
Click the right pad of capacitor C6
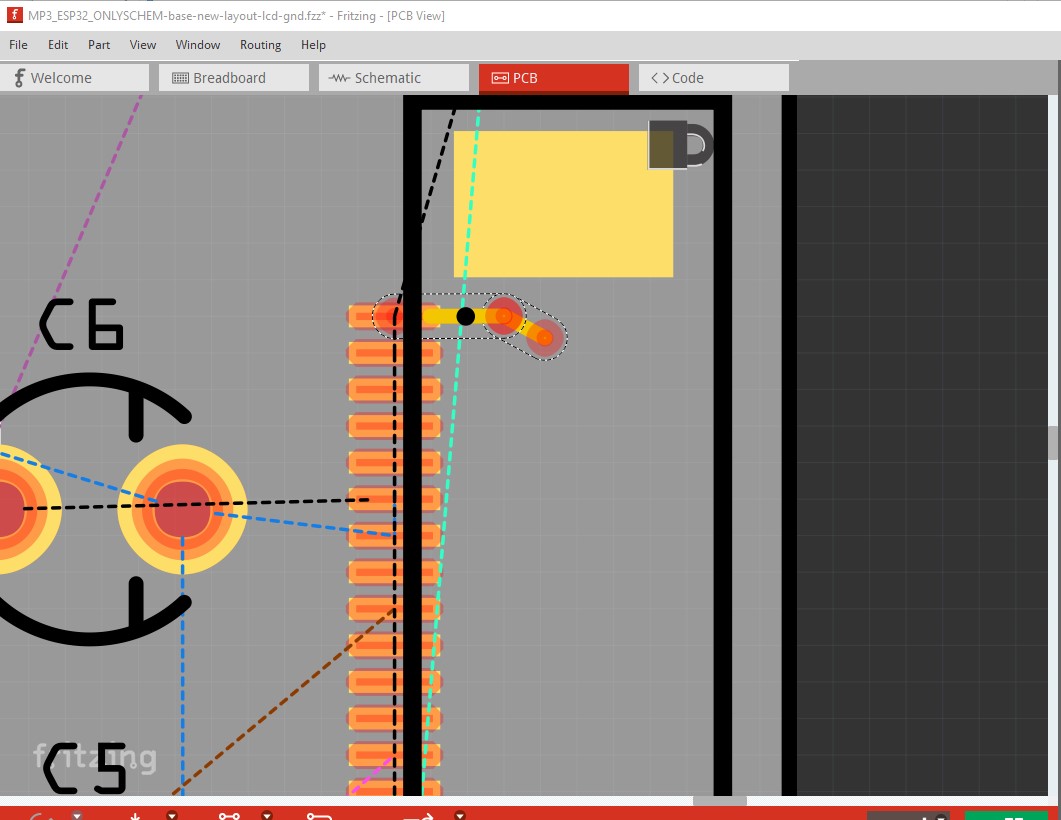click(x=182, y=509)
